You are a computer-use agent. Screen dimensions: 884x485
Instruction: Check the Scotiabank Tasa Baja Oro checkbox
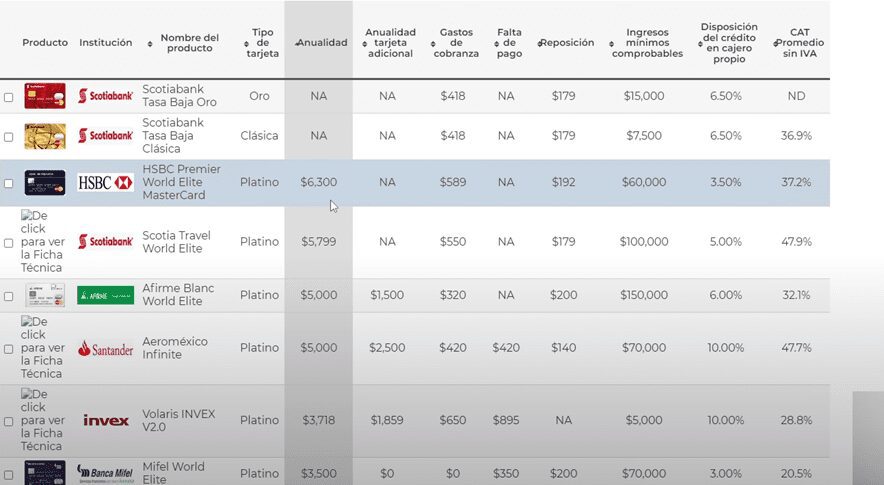[9, 97]
